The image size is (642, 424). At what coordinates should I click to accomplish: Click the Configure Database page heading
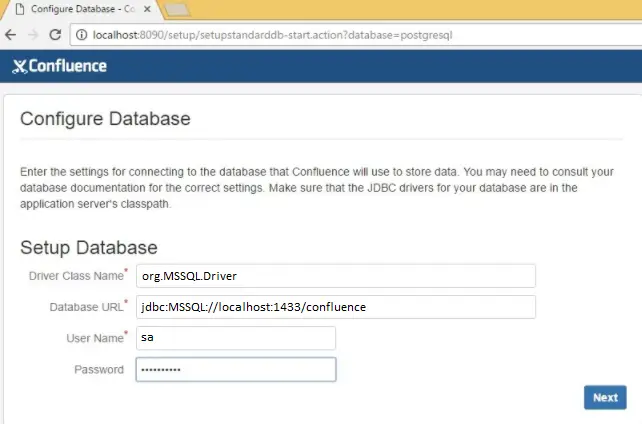(105, 119)
